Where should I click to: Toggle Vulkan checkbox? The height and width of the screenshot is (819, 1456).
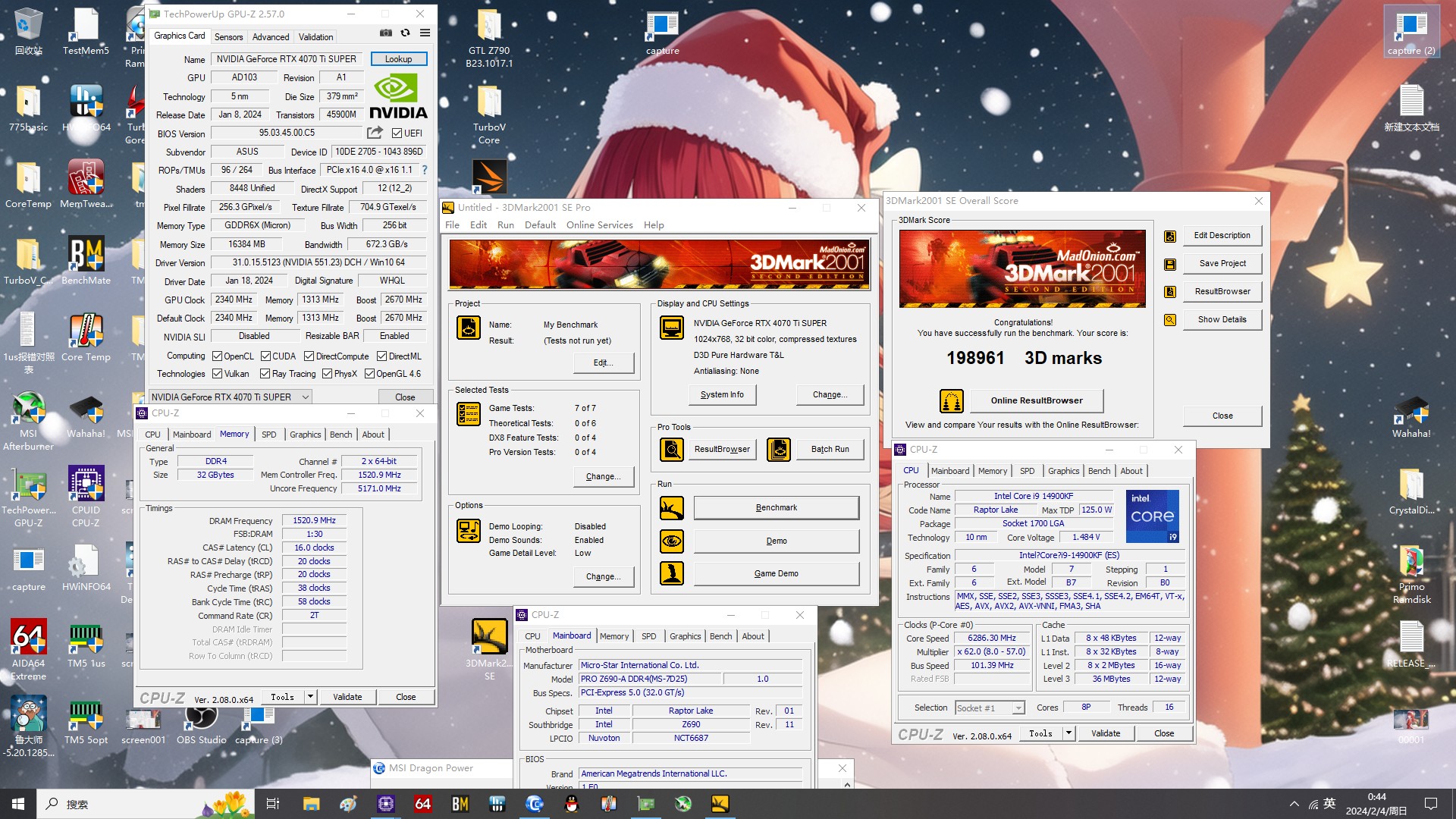217,373
